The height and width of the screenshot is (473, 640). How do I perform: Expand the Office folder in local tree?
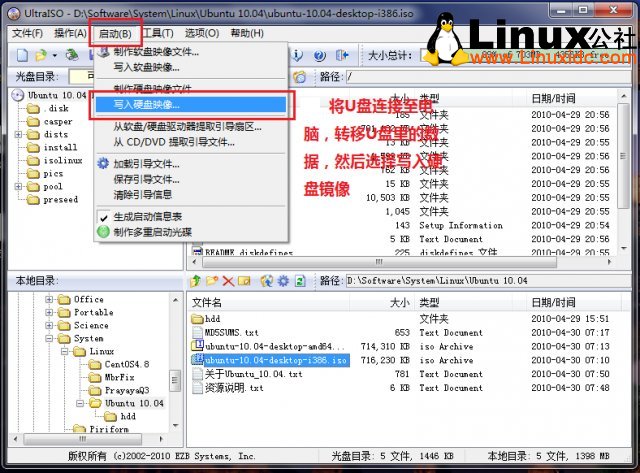[x=49, y=300]
